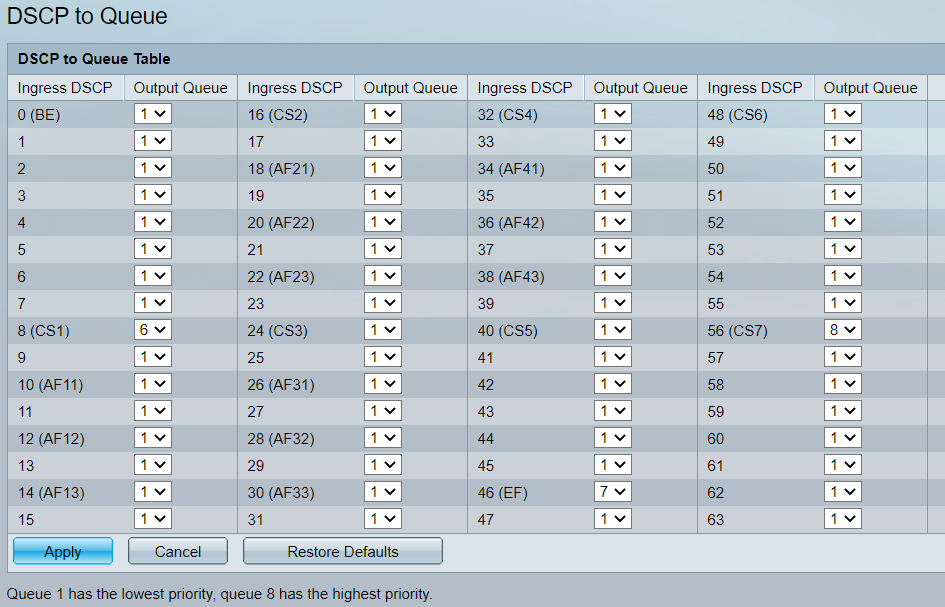This screenshot has width=945, height=607.
Task: Click the DSCP value '52' cell
Action: (x=715, y=223)
